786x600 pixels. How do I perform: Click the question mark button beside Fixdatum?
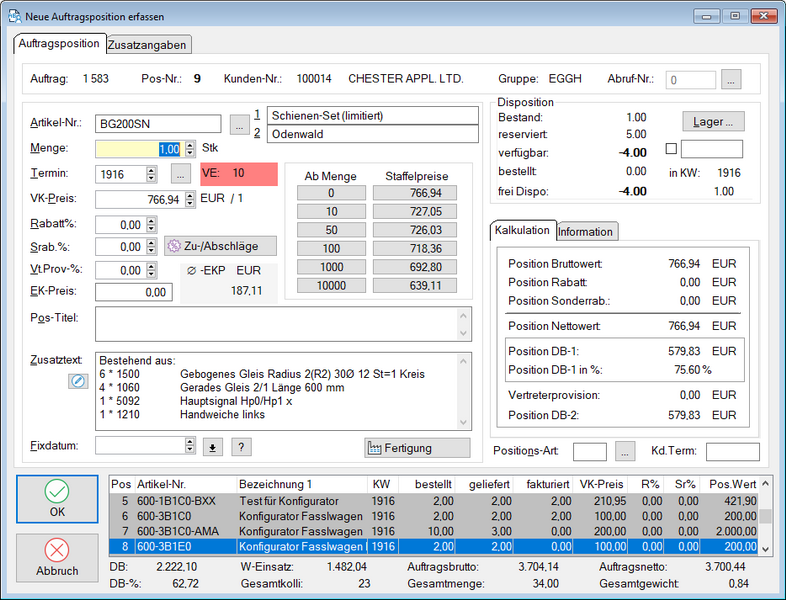coord(241,447)
